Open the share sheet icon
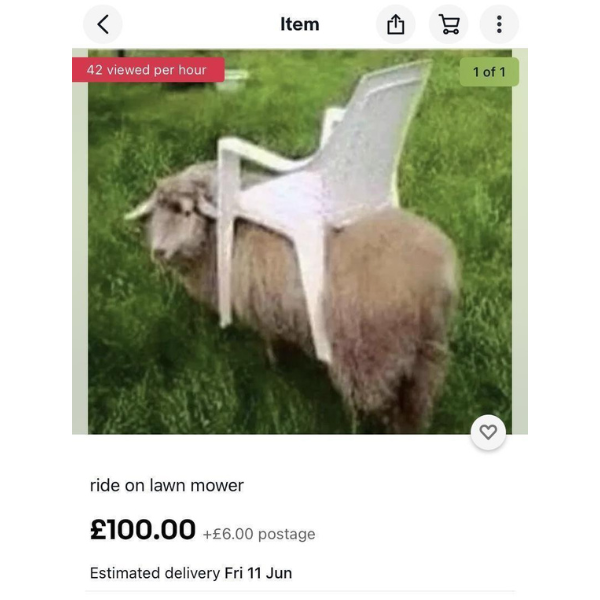600x600 pixels. click(395, 24)
